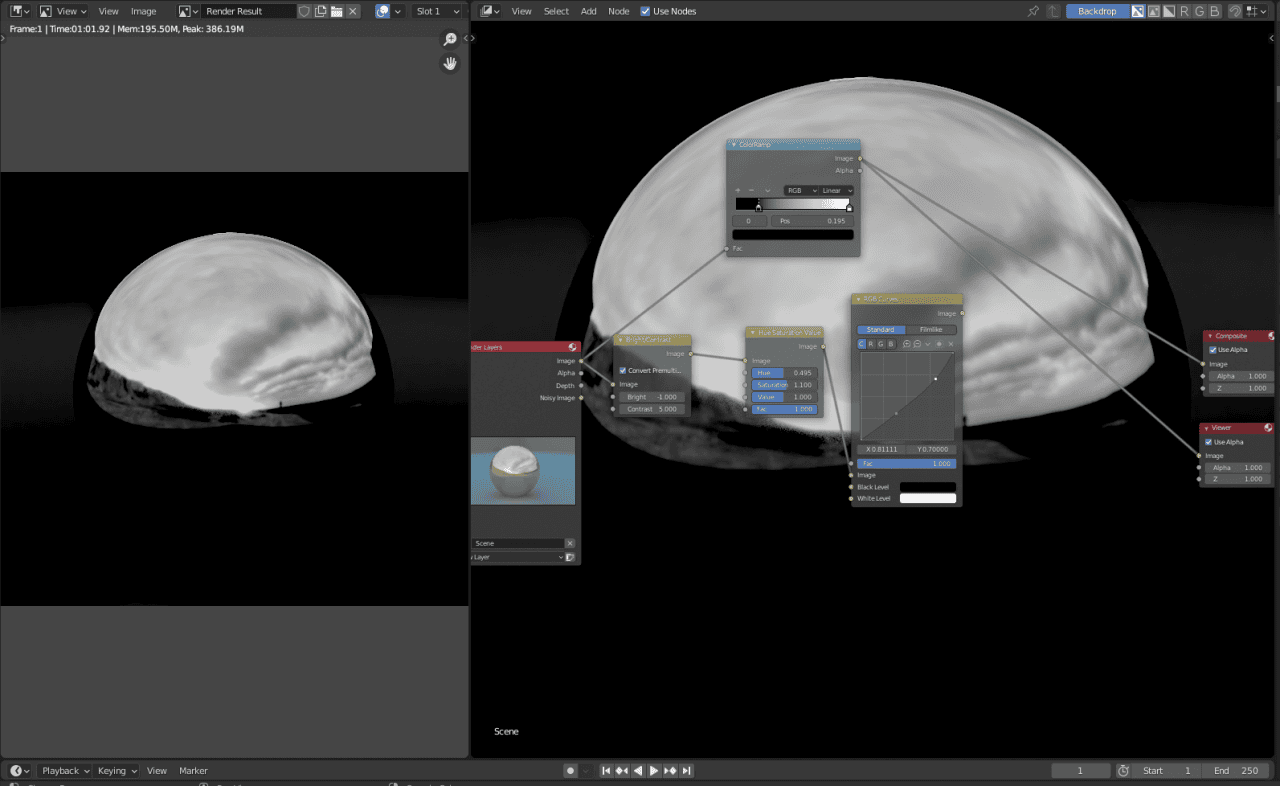Select the R channel on RGB Curves
This screenshot has width=1280, height=786.
tap(870, 344)
